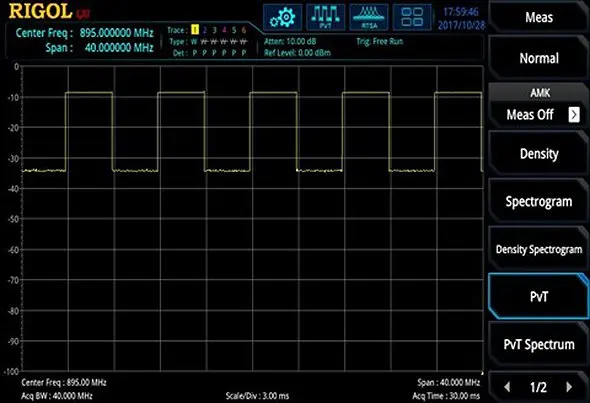
Task: Click the 2017/10/28 date display
Action: coord(461,25)
